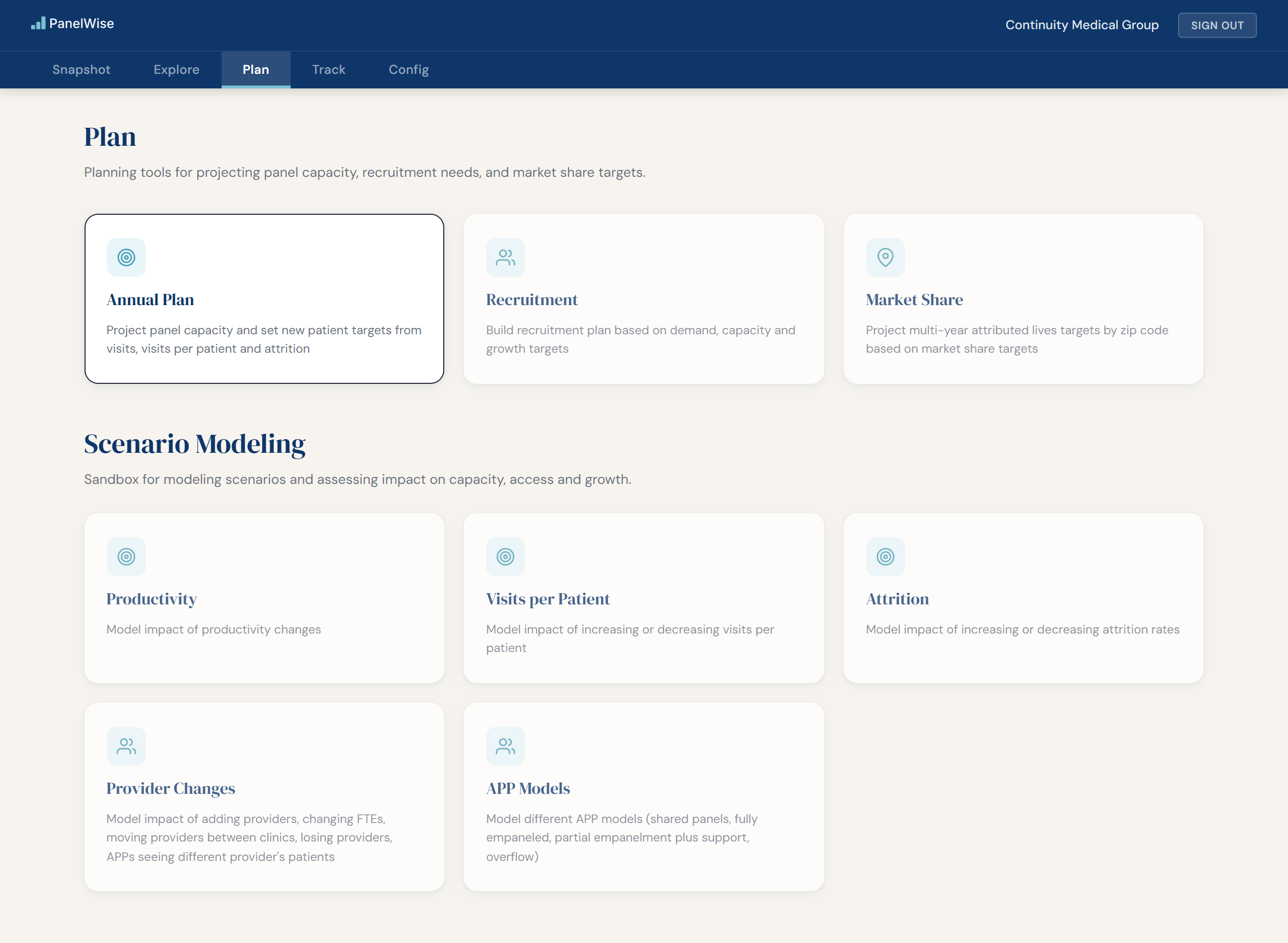This screenshot has height=943, width=1288.
Task: Open the Config tab
Action: [x=409, y=69]
